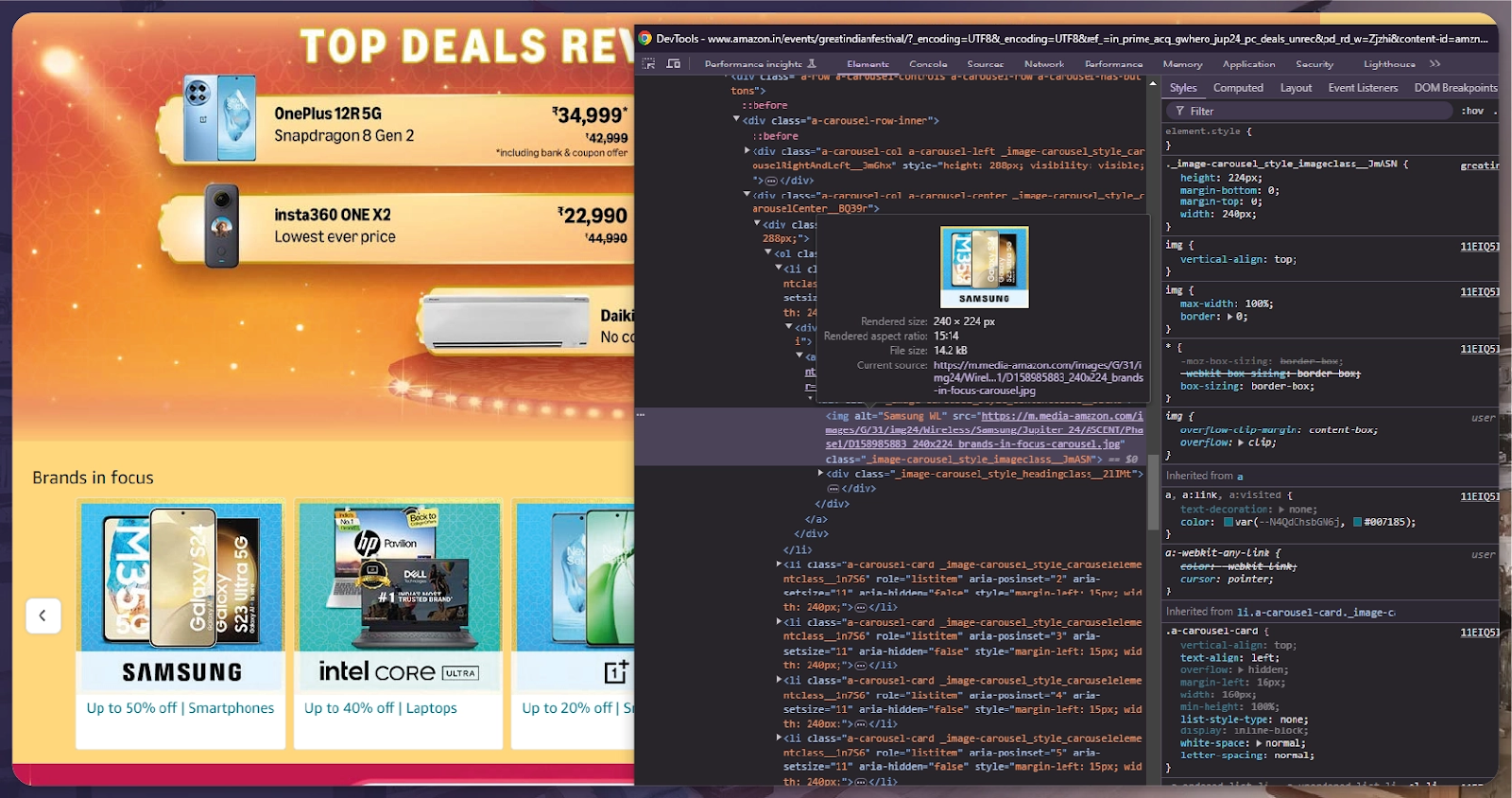Open the Samsung image source URL link
Image resolution: width=1512 pixels, height=798 pixels.
[984, 430]
